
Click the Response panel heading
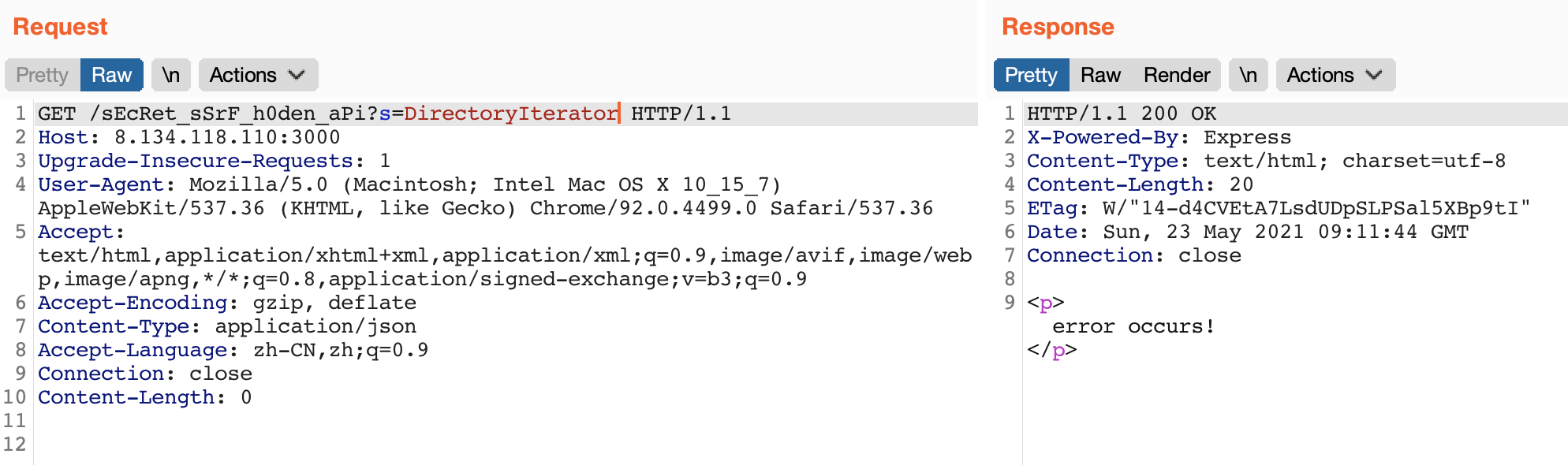click(x=1057, y=27)
